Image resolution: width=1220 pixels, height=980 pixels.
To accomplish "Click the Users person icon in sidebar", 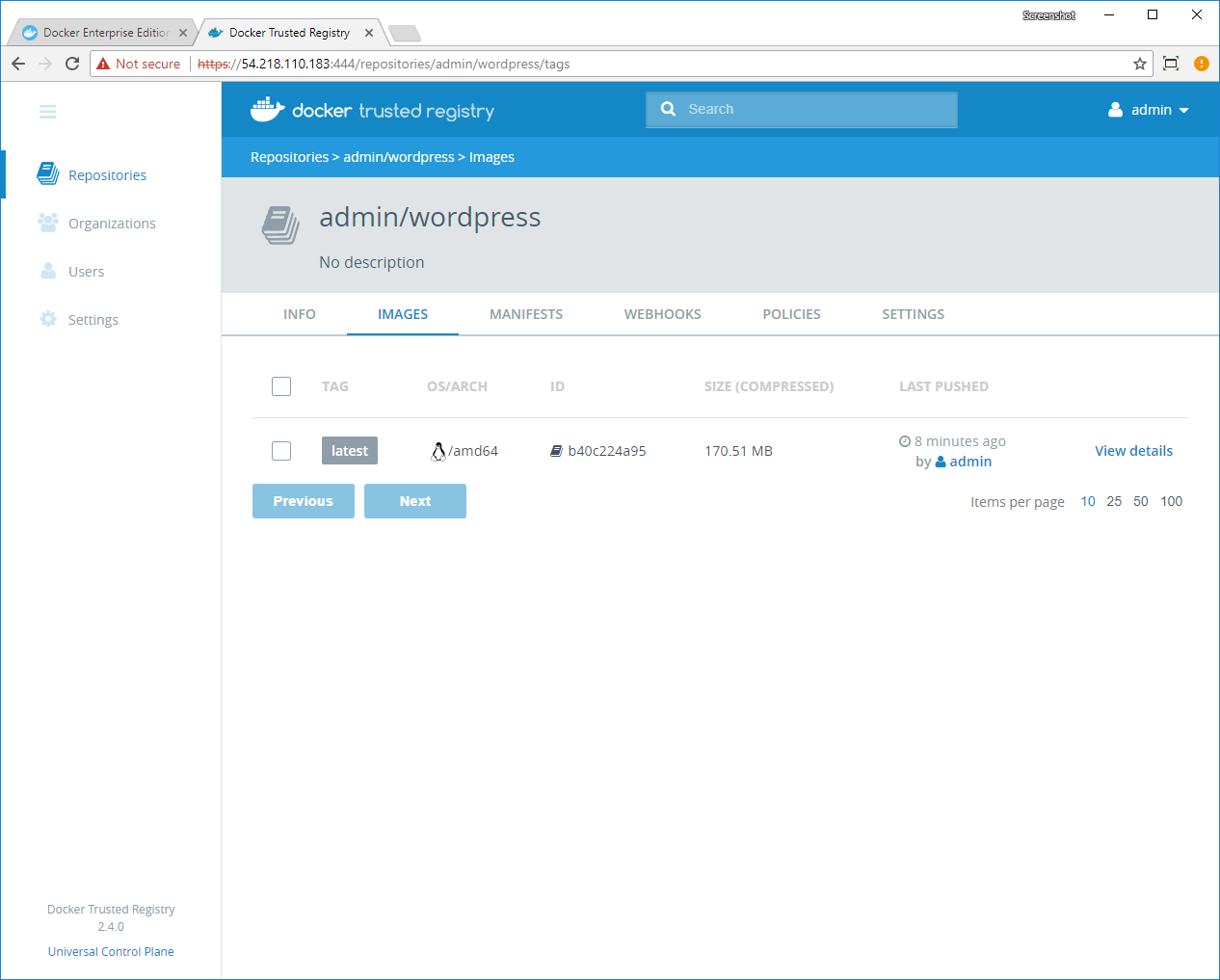I will (47, 271).
